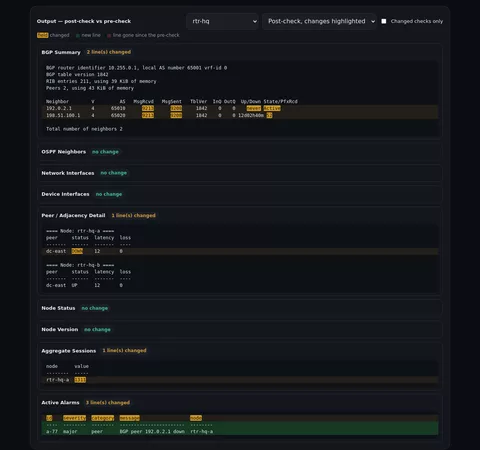Screen dimensions: 480x450
Task: Click AS value 65020
Action: pos(118,115)
